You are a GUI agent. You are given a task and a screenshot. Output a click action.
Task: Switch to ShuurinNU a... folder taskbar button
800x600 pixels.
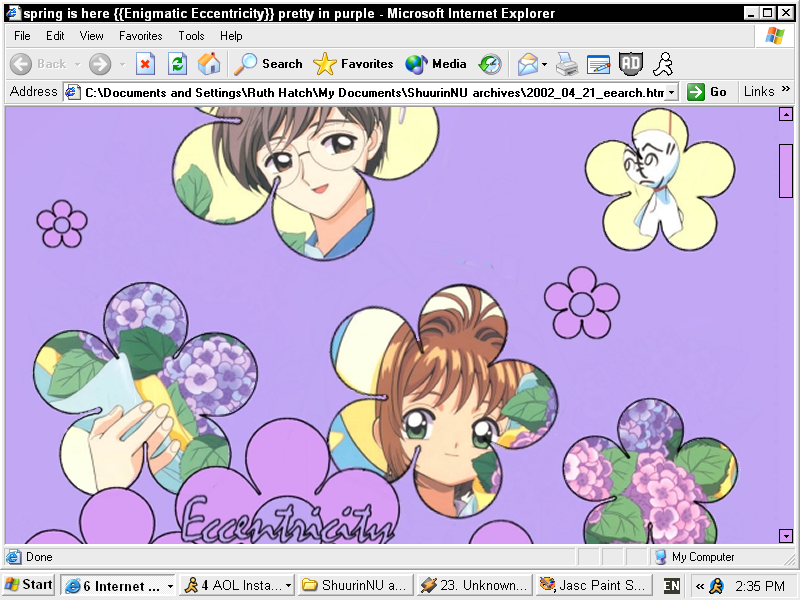tap(356, 585)
